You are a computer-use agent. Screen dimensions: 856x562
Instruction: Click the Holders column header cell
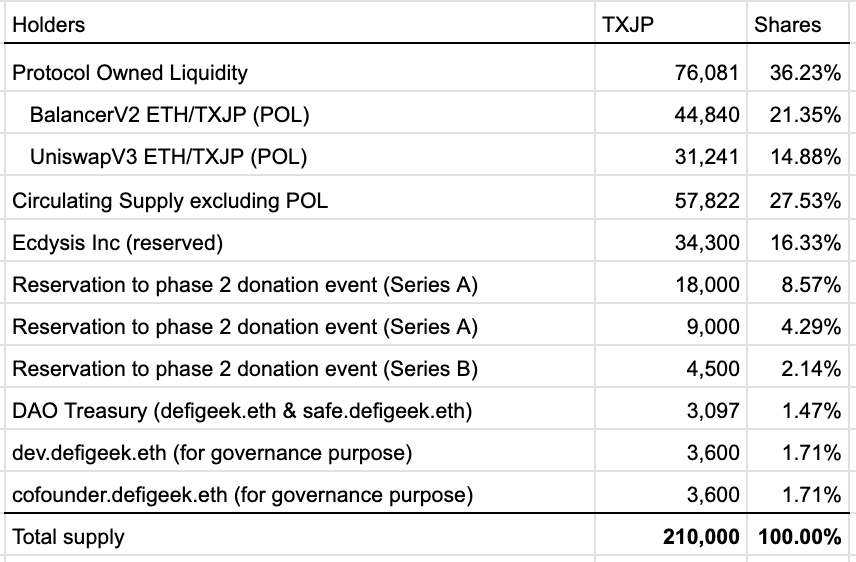tap(49, 25)
